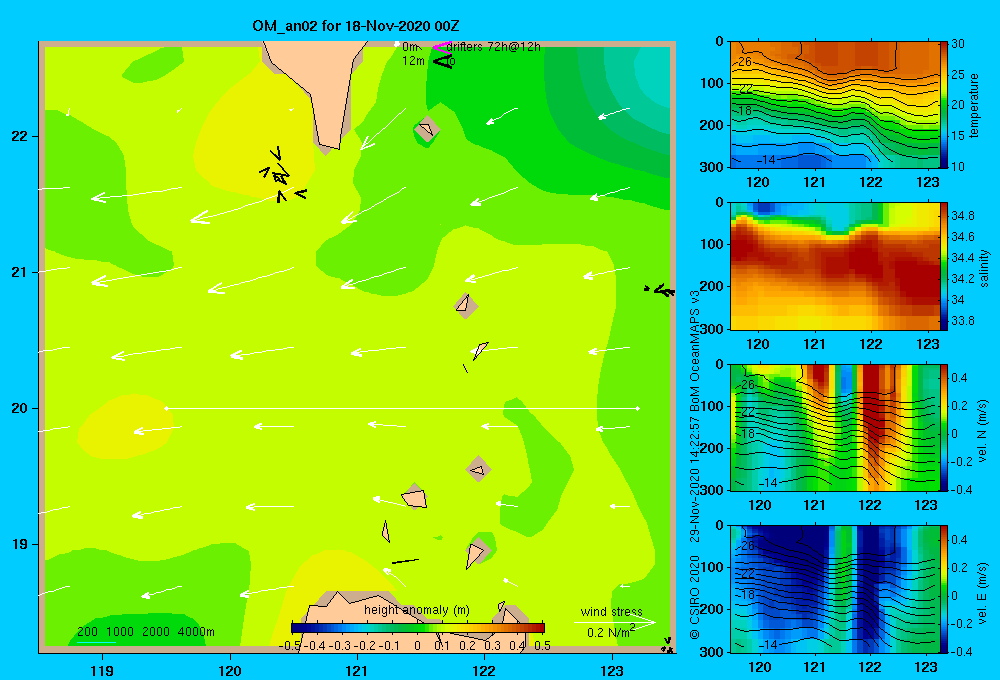Viewport: 1000px width, 680px height.
Task: Select the black drifter cluster southwest of Taiwan
Action: tap(283, 175)
